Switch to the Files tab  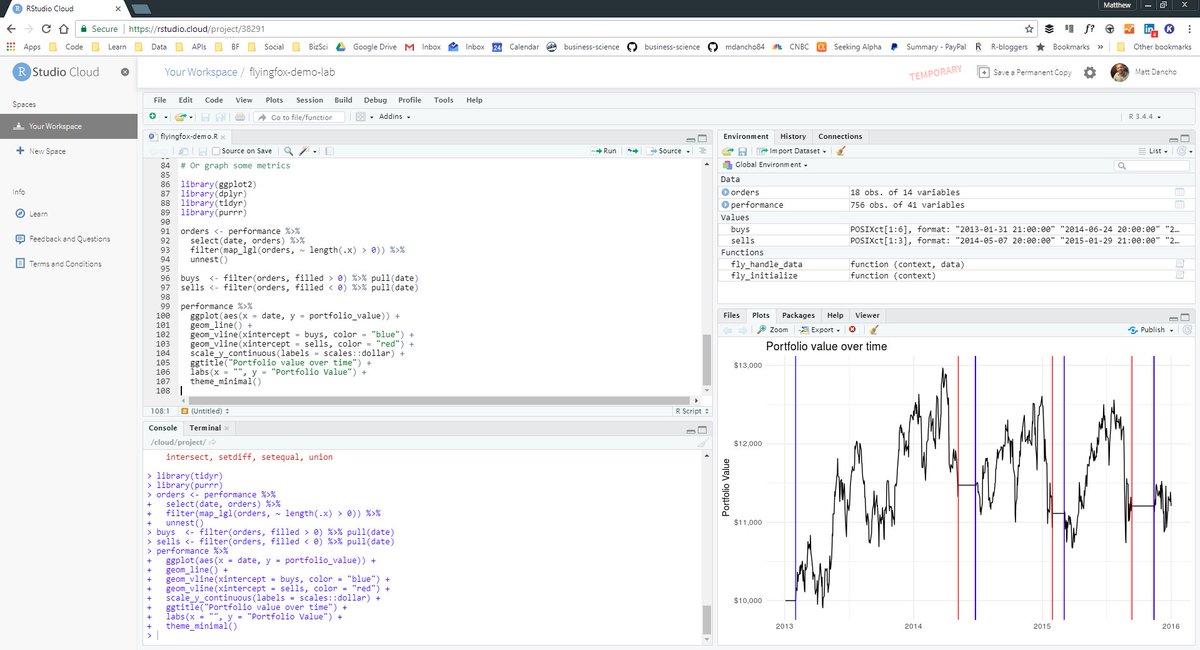pos(731,315)
